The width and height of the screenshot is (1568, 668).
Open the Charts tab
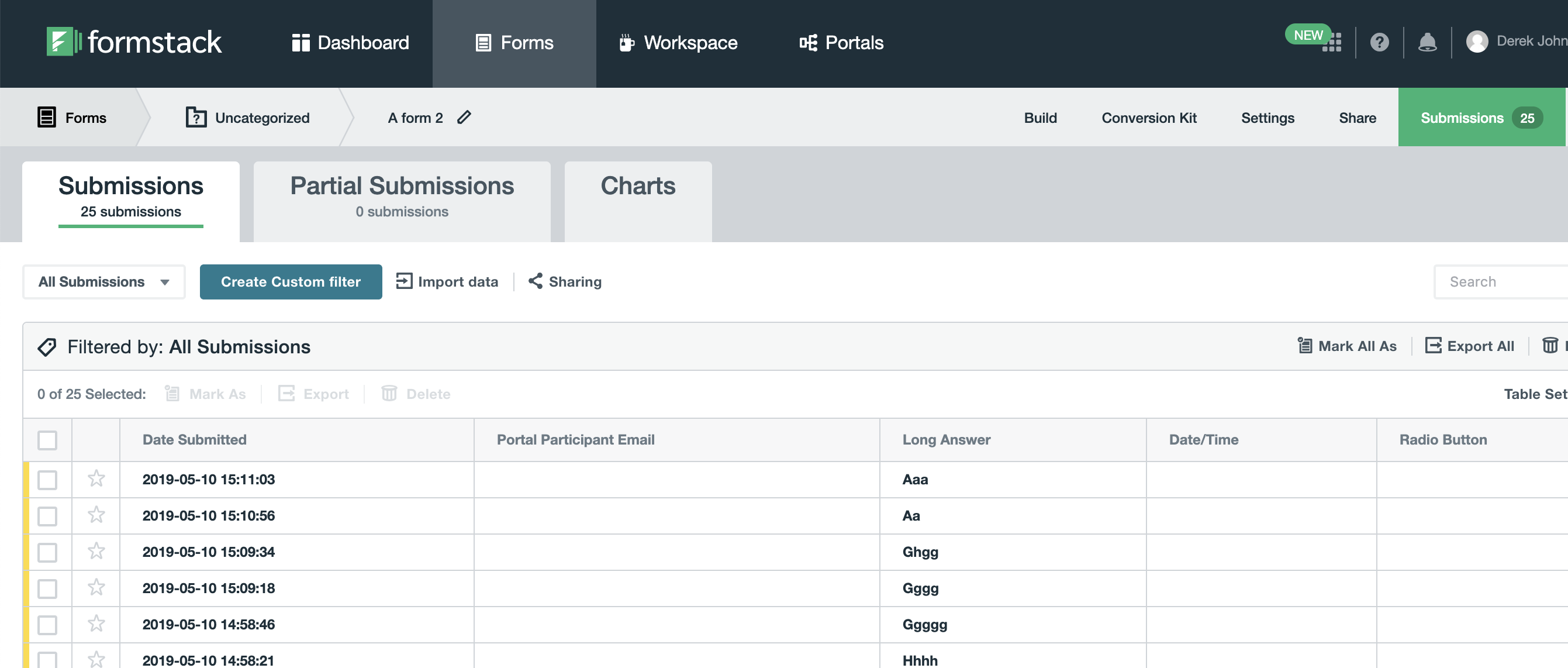[638, 201]
